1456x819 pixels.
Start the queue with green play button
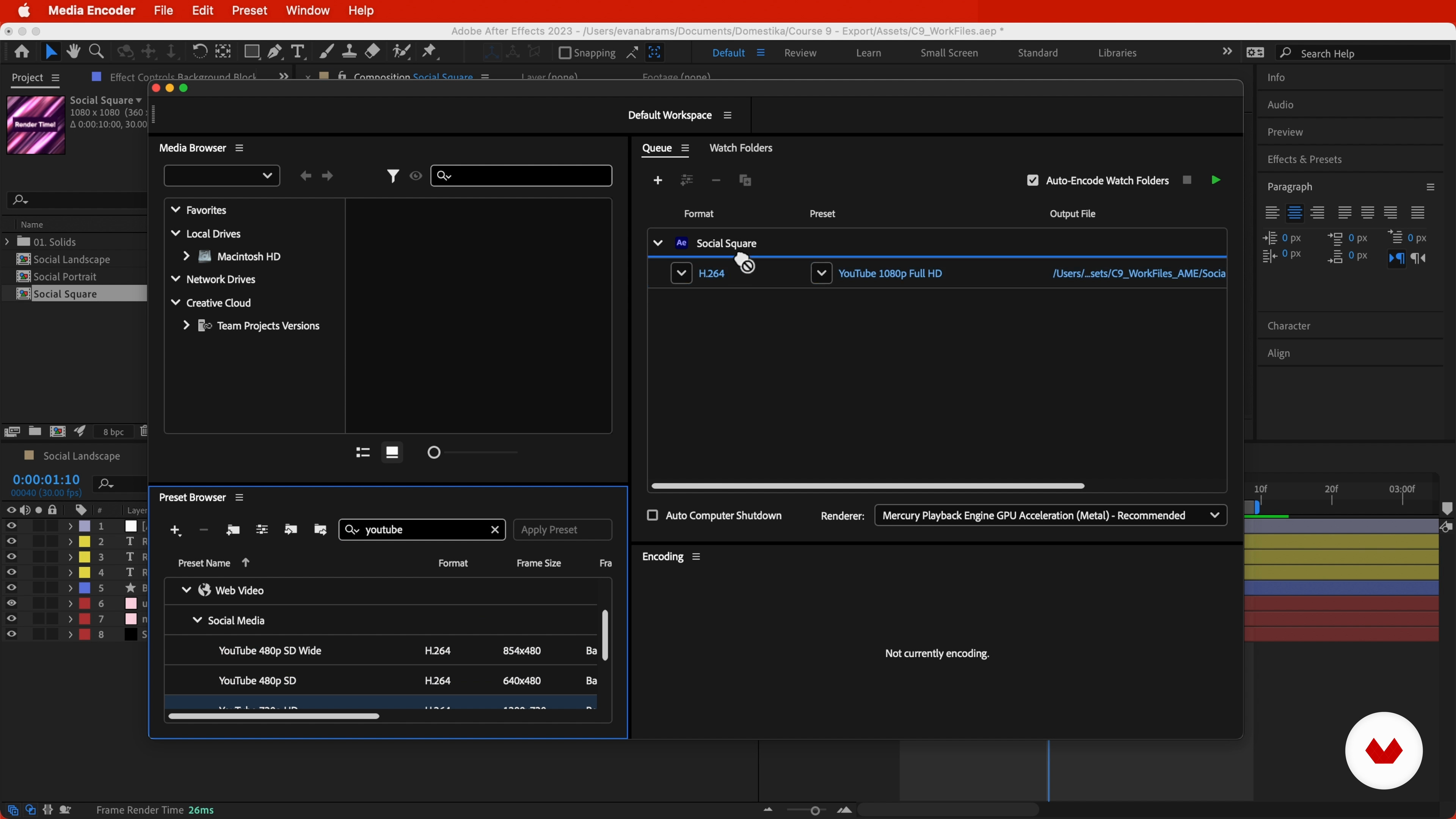click(1215, 180)
